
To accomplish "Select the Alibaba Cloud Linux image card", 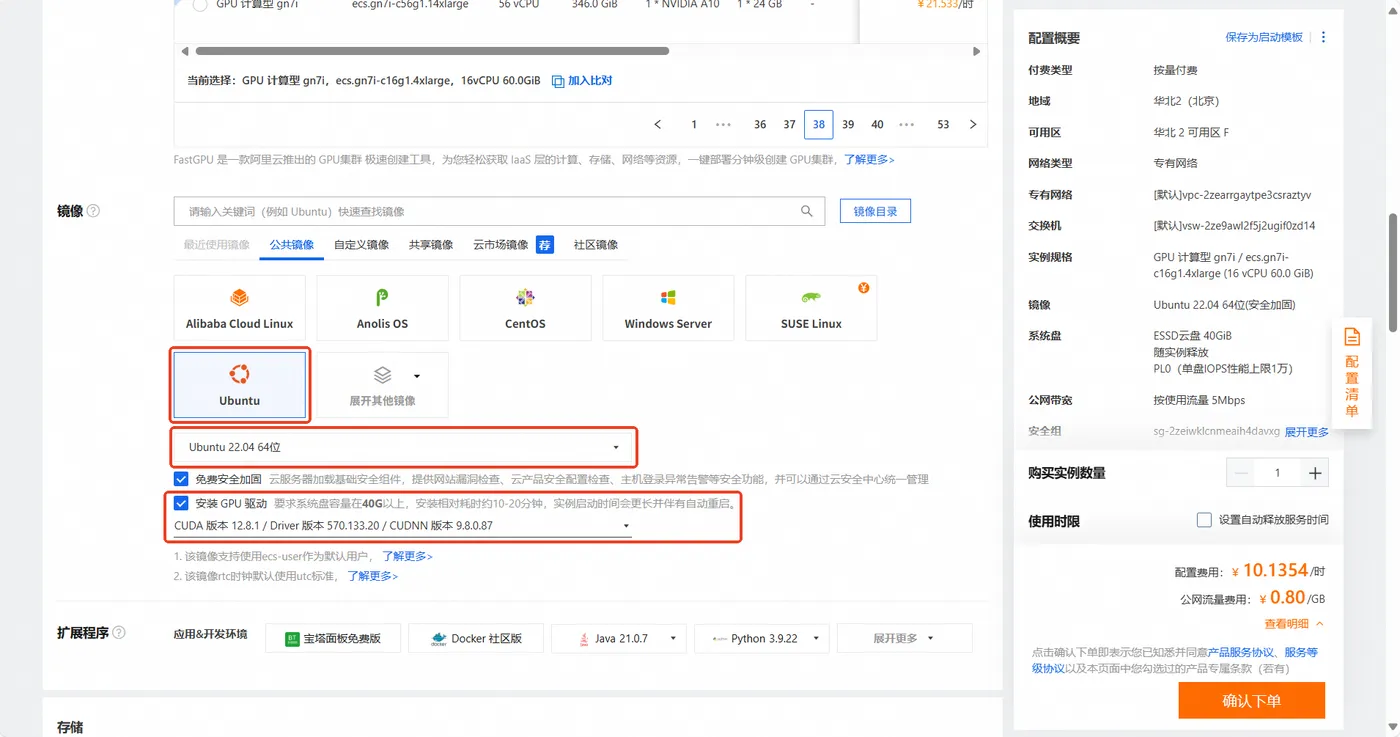I will [240, 308].
